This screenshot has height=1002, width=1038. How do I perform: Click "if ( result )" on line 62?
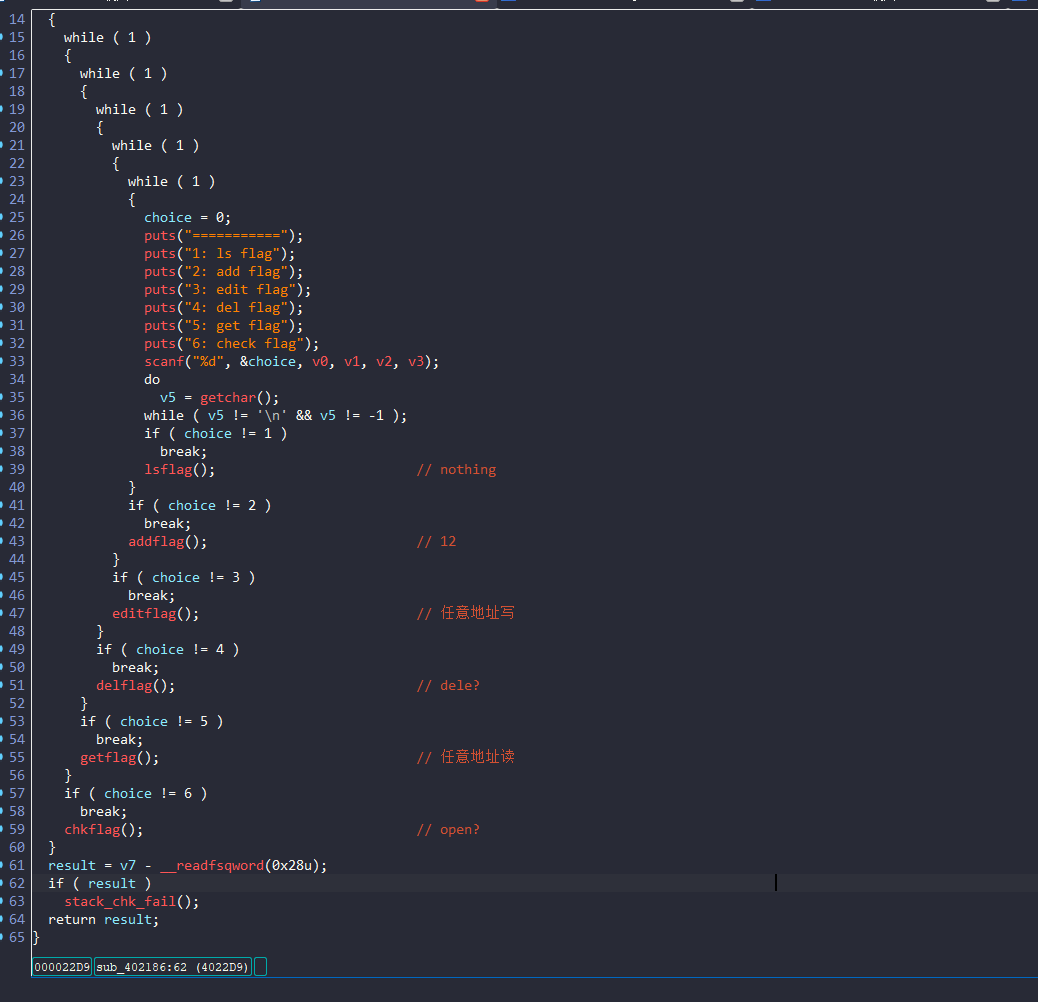[x=100, y=884]
